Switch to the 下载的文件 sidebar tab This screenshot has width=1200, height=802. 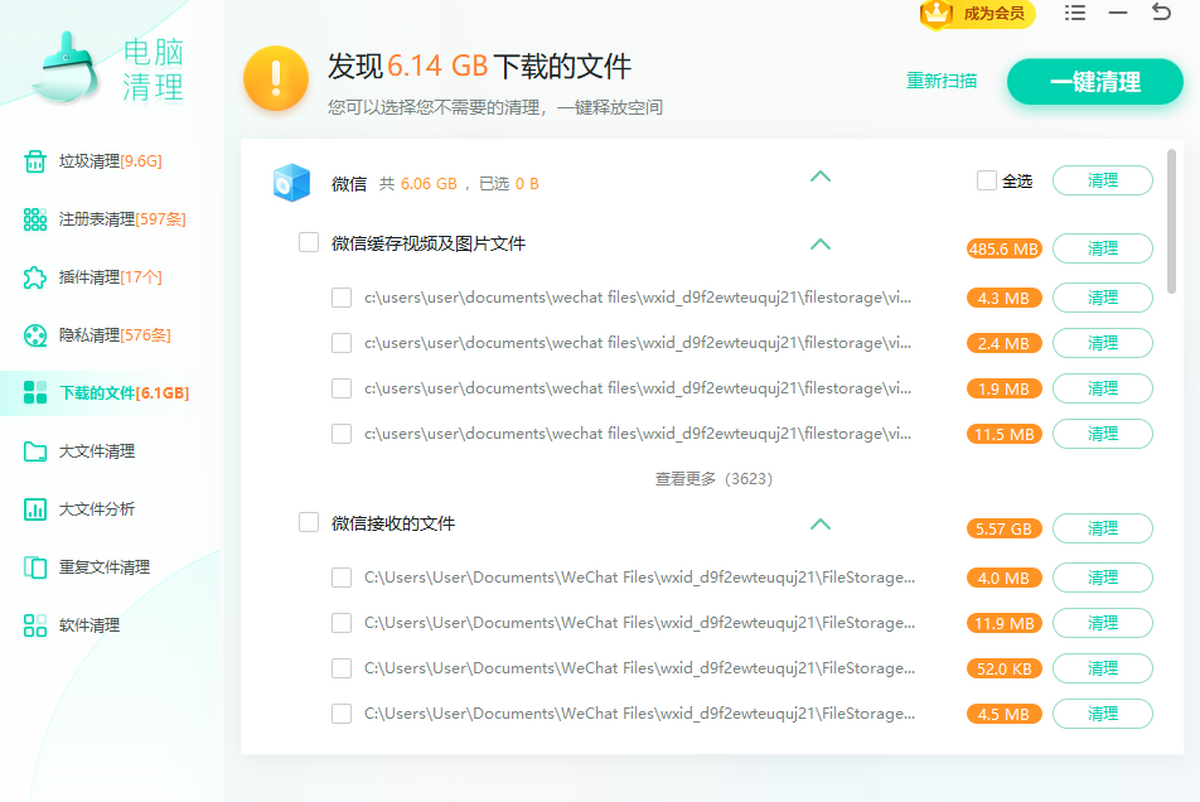(x=108, y=393)
